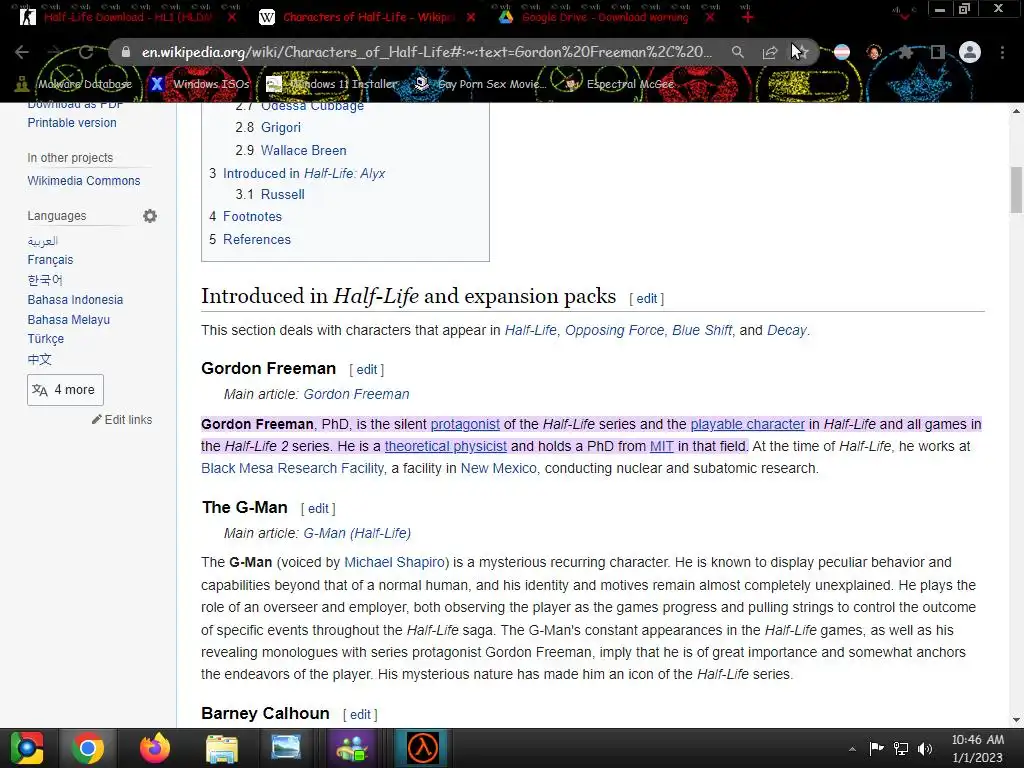
Task: Switch to Google Drive download warning tab
Action: coord(604,17)
